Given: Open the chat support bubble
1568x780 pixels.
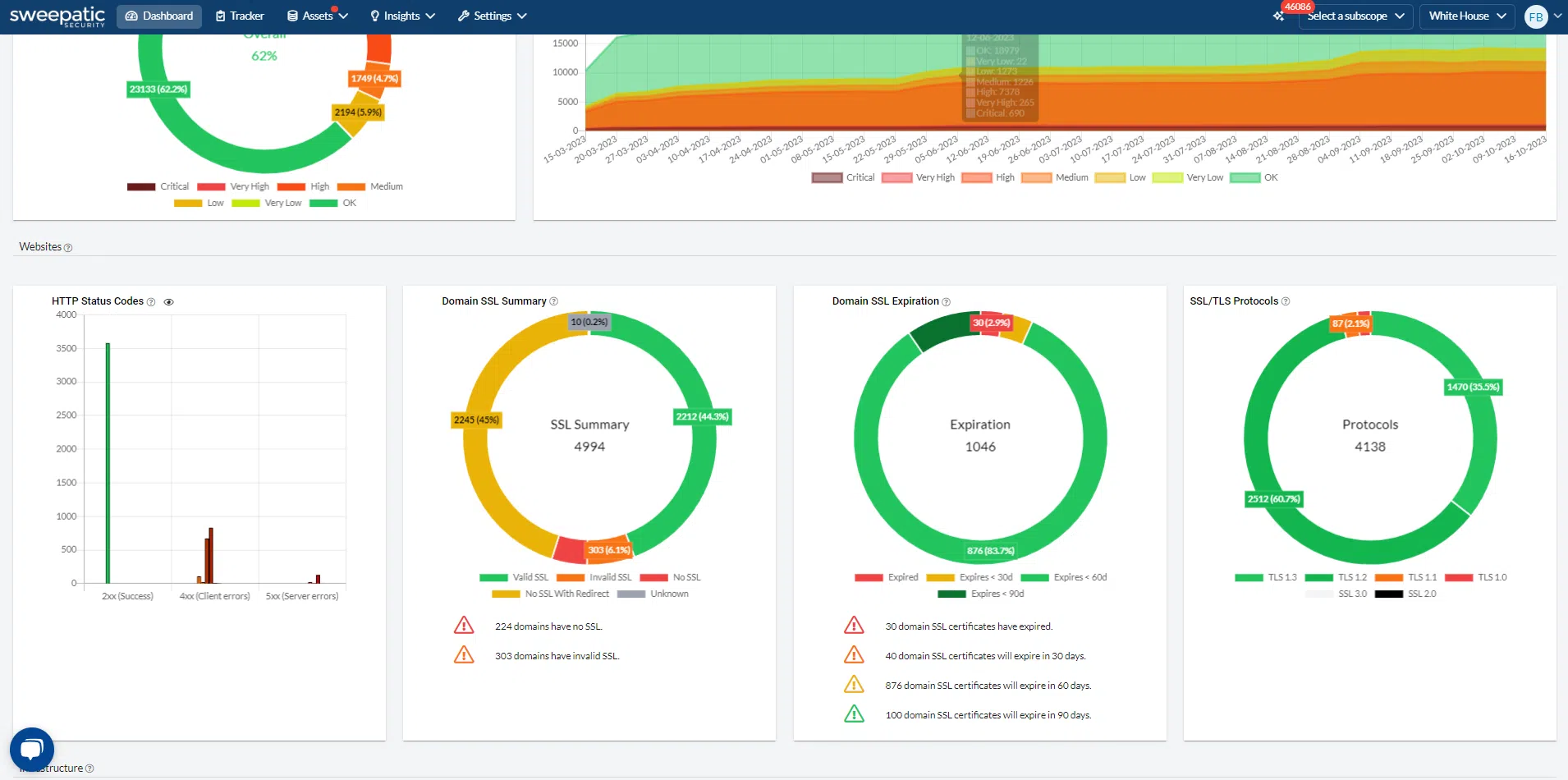Looking at the screenshot, I should 31,749.
